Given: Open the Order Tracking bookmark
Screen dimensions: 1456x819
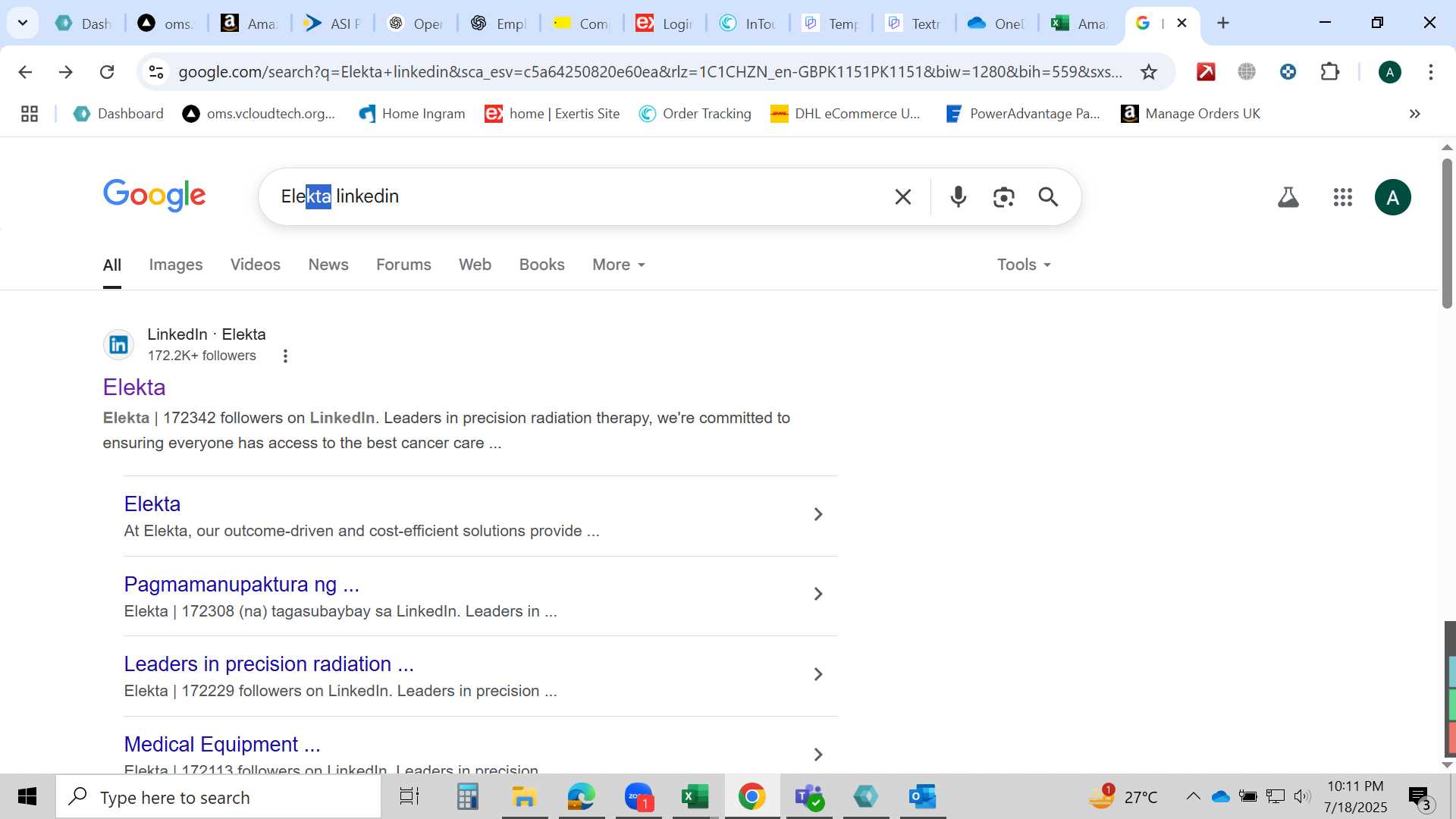Looking at the screenshot, I should 695,114.
